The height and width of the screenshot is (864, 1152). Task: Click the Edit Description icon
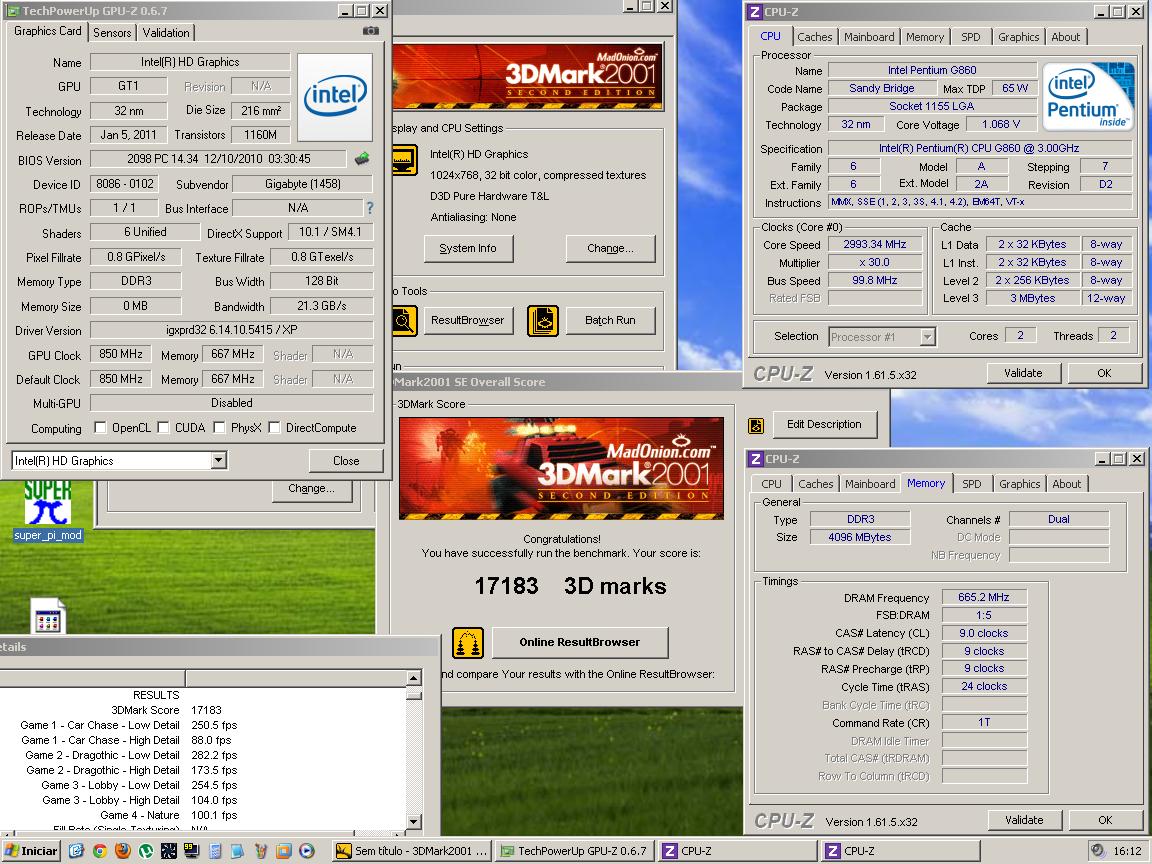point(755,425)
